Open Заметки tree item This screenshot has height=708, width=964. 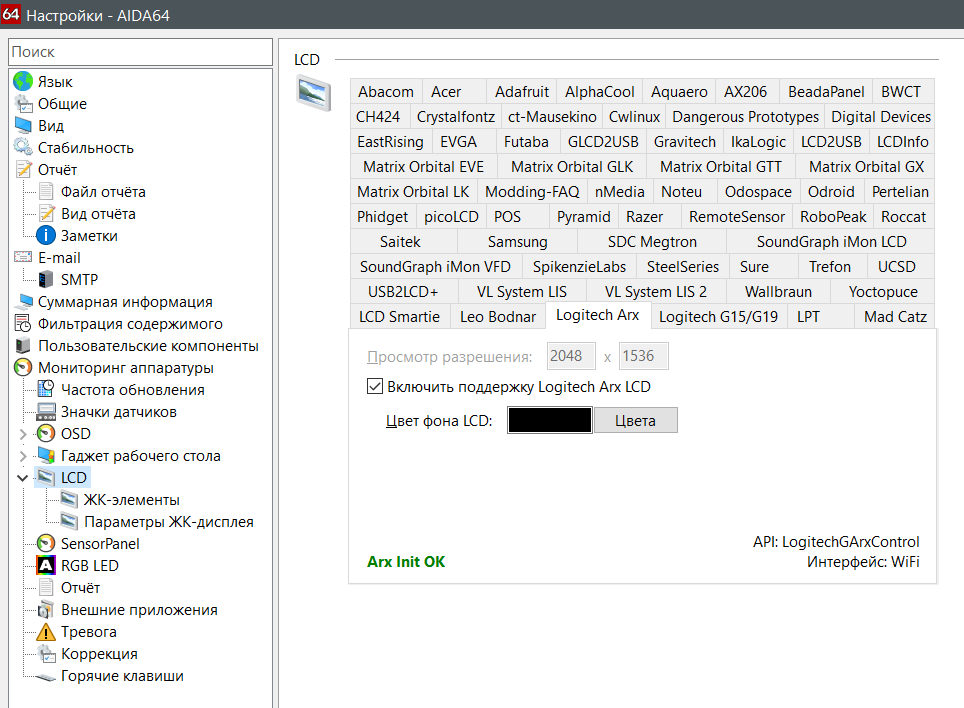point(89,236)
